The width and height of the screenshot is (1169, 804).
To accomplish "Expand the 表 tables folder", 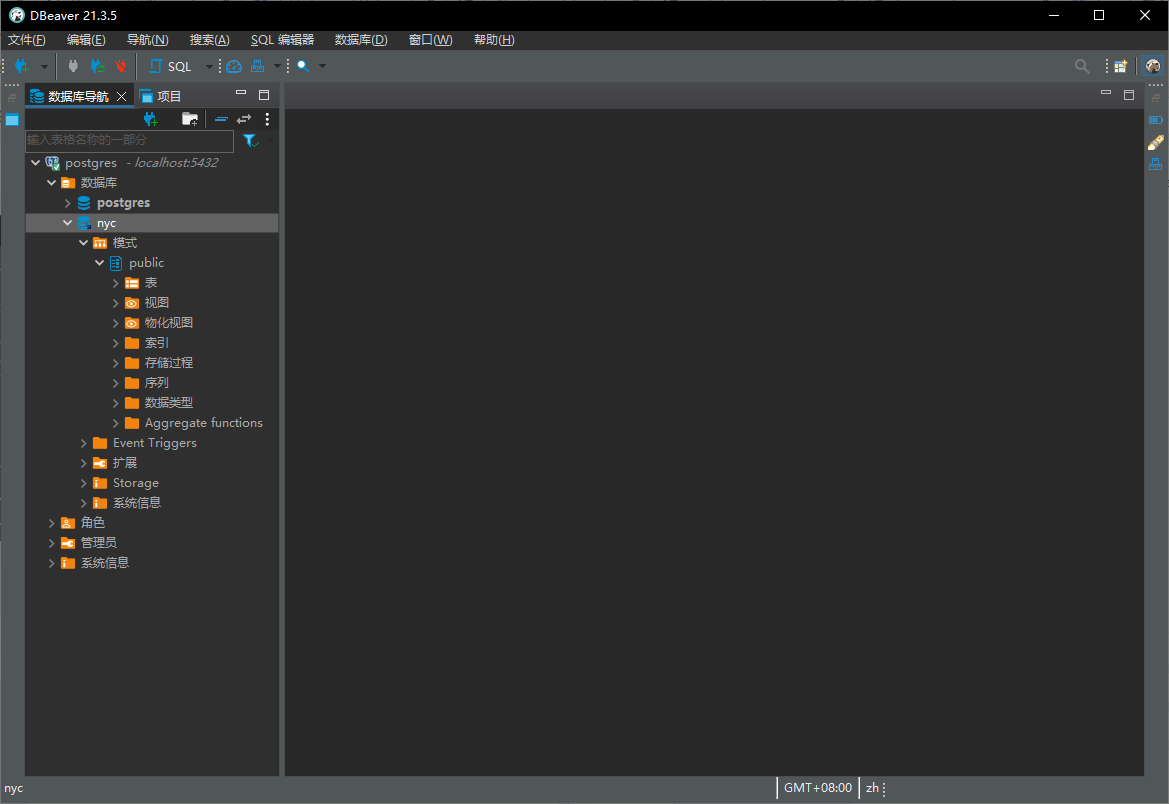I will pos(116,283).
